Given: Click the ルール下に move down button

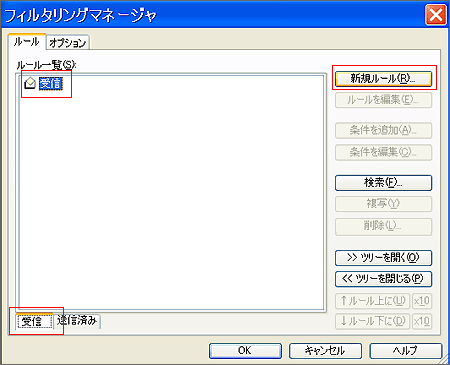Looking at the screenshot, I should tap(372, 321).
